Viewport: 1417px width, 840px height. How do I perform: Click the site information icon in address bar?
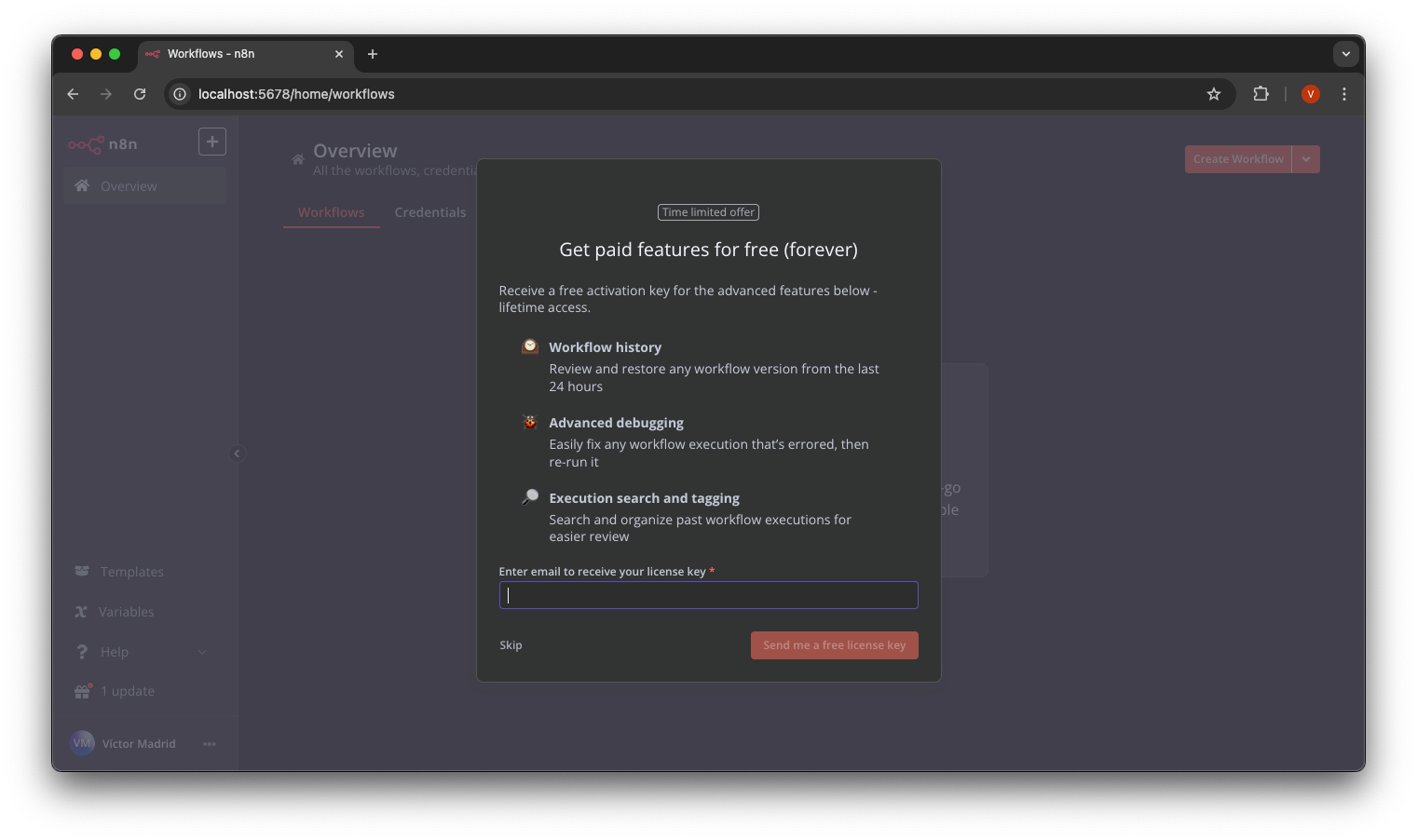[181, 94]
